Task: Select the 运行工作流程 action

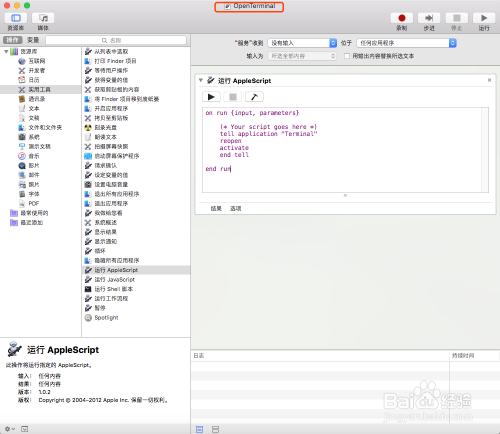Action: pos(111,298)
